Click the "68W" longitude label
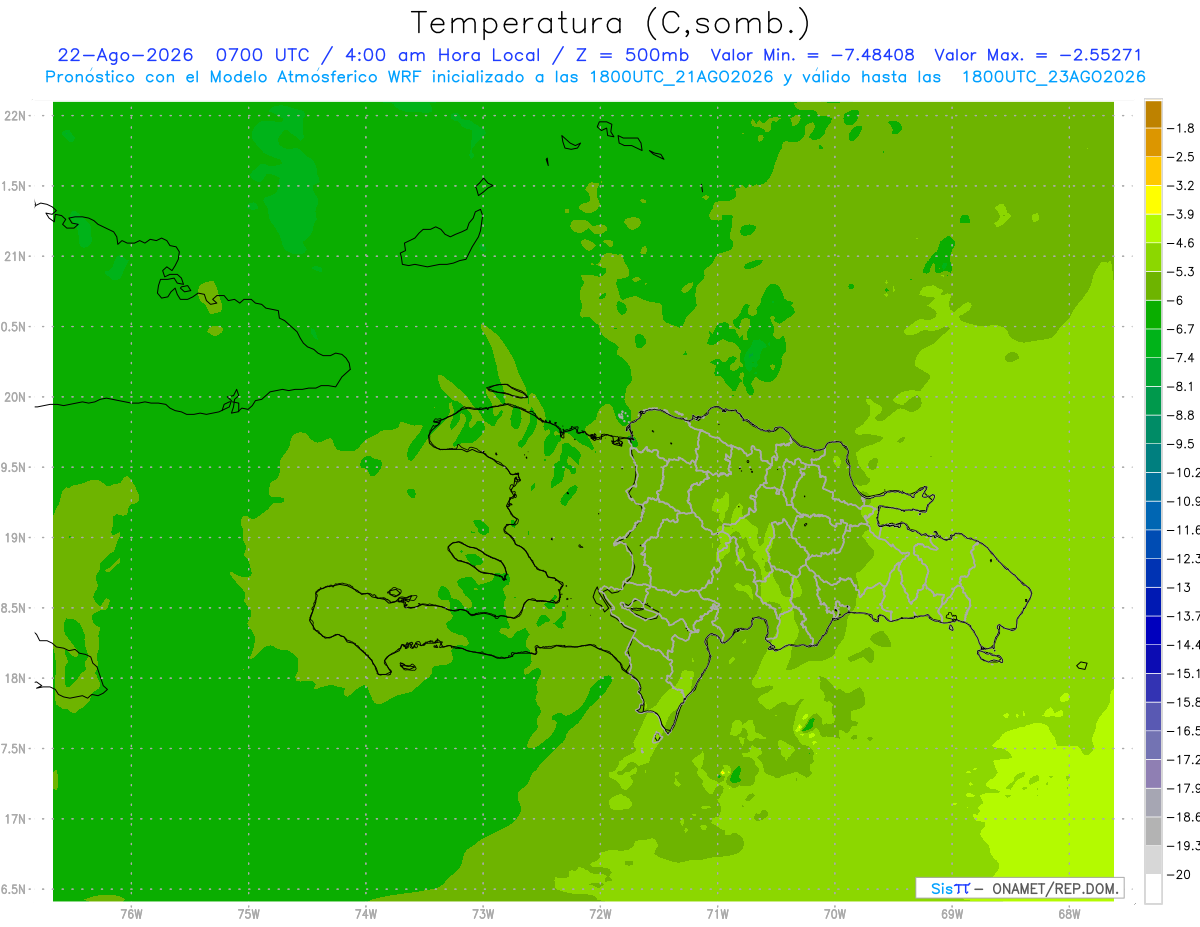The image size is (1200, 927). coord(1069,913)
